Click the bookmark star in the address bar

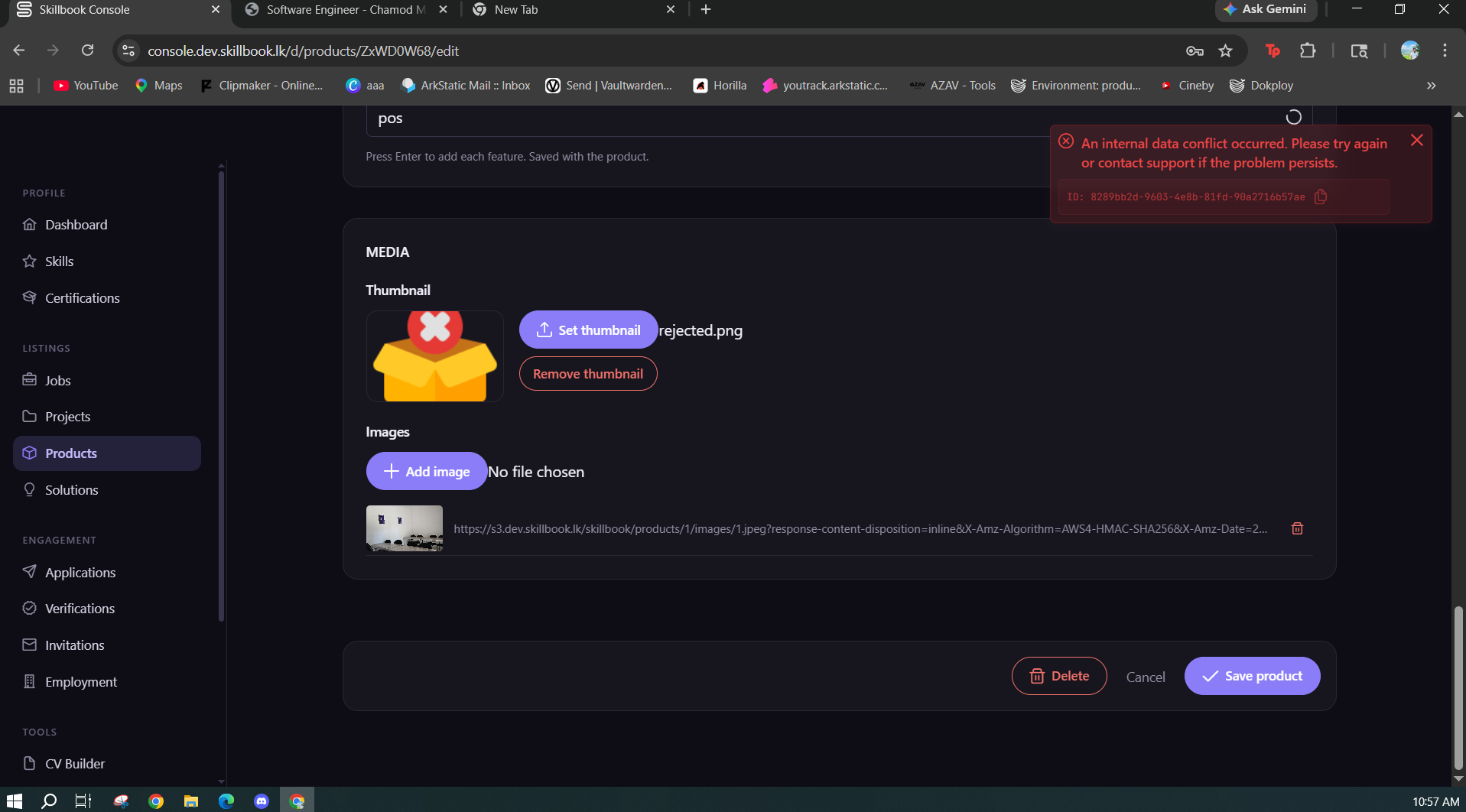coord(1225,50)
